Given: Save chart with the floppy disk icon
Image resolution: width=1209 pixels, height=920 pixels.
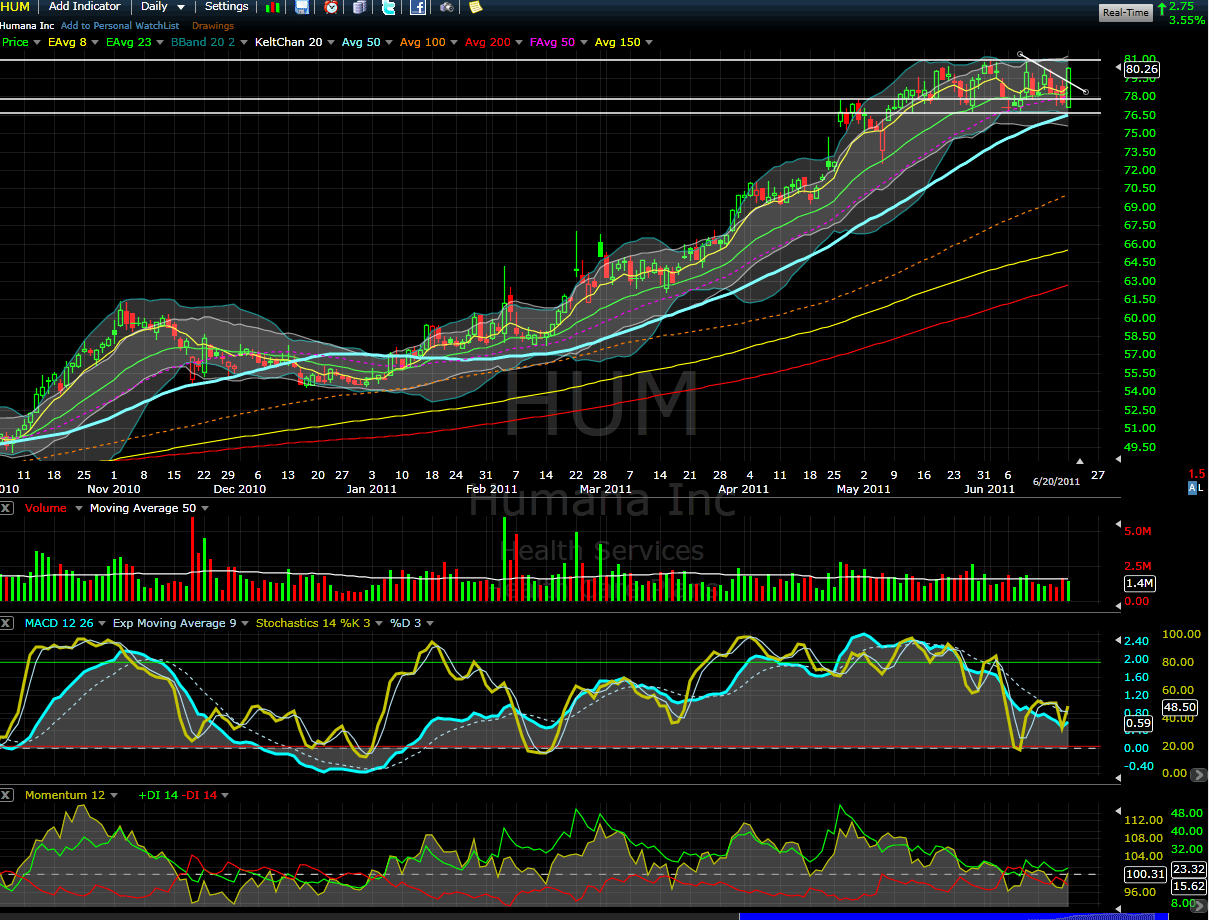Looking at the screenshot, I should coord(302,7).
